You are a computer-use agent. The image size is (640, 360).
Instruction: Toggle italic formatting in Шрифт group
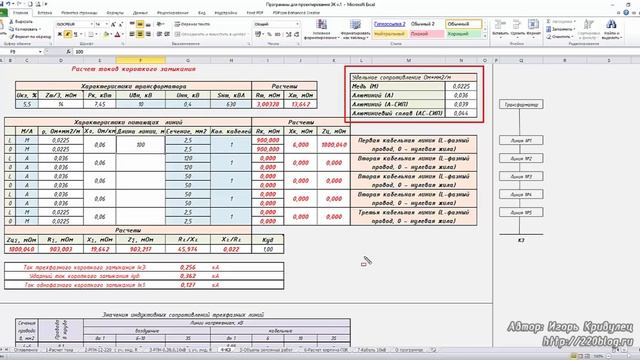tap(67, 34)
